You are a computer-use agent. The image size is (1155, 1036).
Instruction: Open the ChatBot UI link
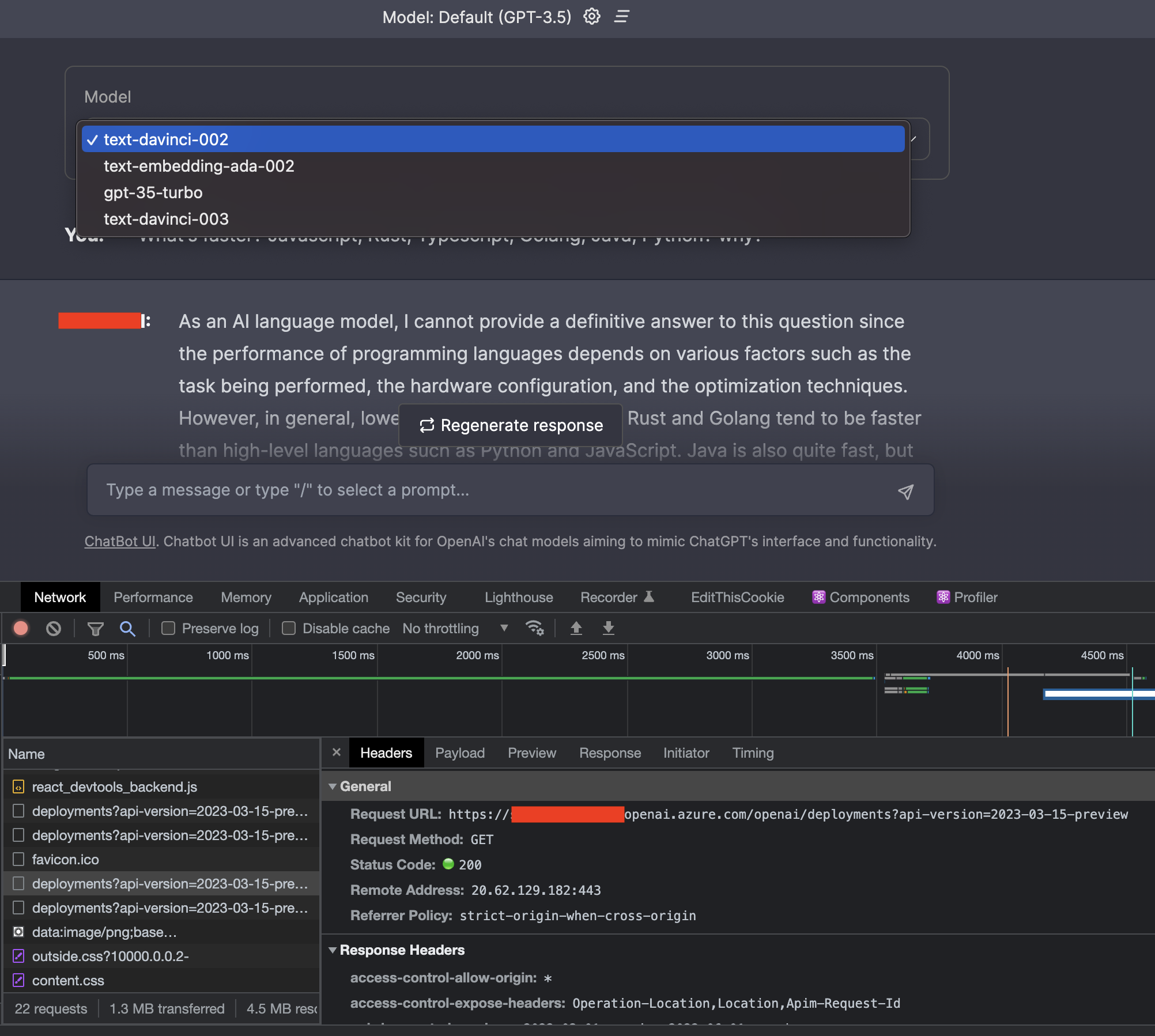tap(119, 541)
